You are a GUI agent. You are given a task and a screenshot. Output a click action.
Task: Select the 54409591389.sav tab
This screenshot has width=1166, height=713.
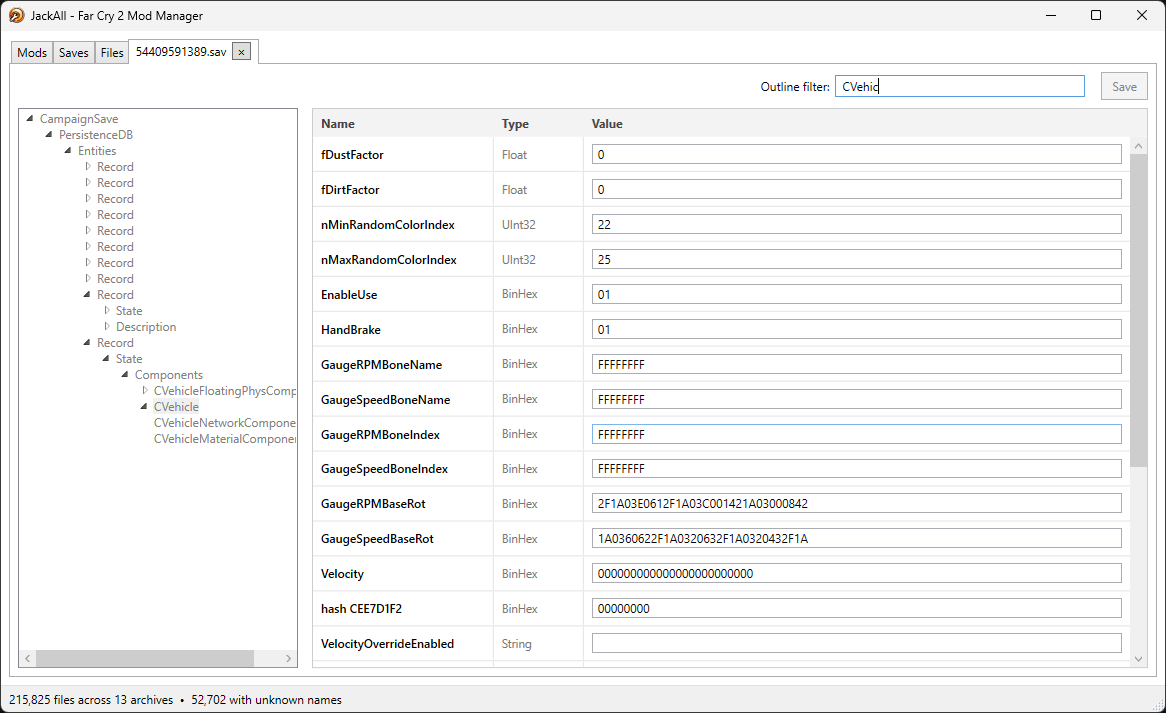click(x=181, y=52)
